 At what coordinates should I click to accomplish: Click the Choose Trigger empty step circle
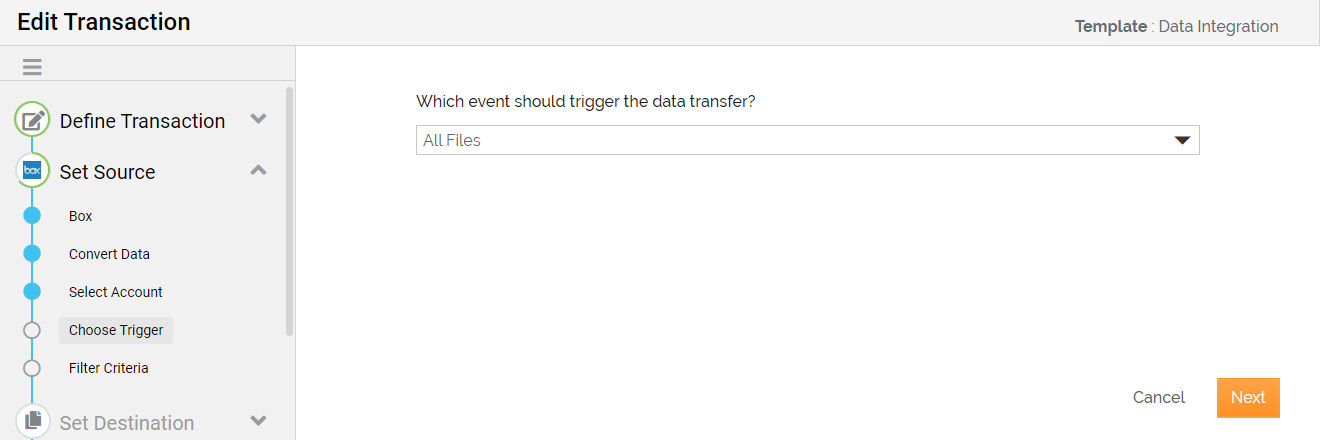[32, 330]
